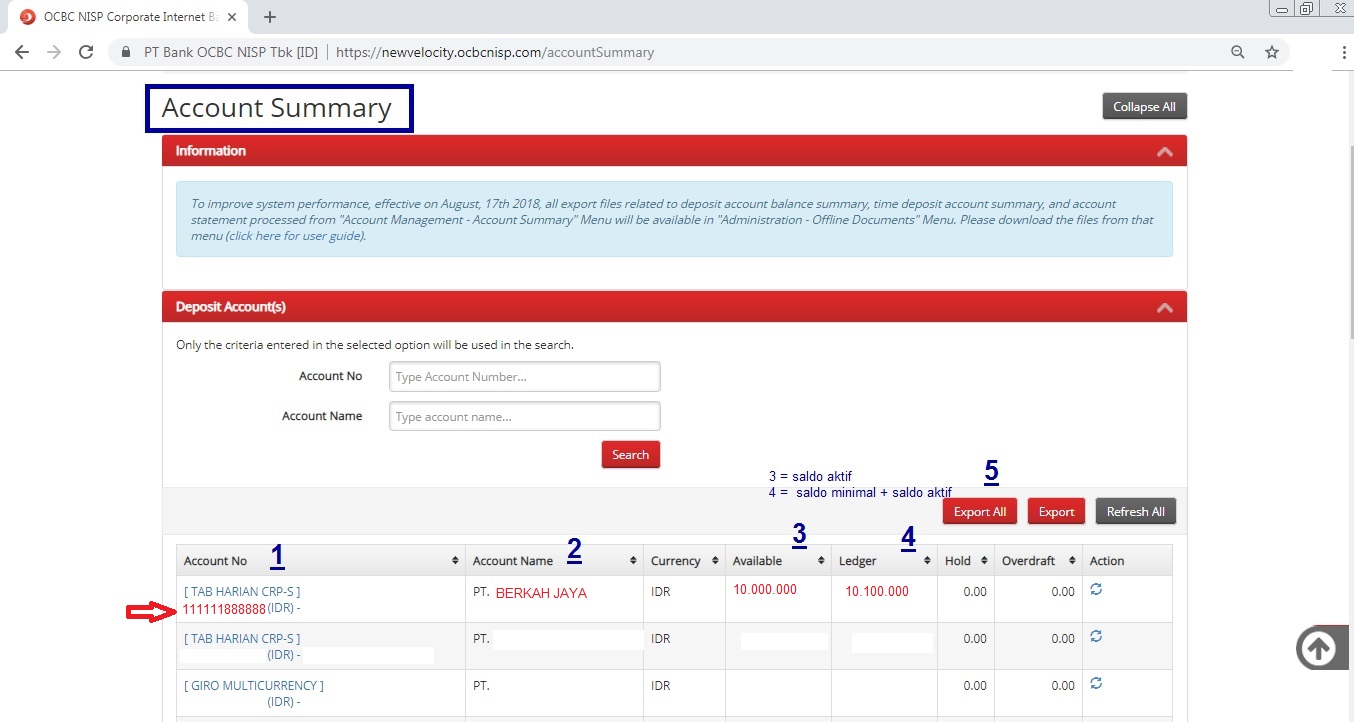The image size is (1354, 722).
Task: Open the Chrome three-dot menu
Action: coord(1343,52)
